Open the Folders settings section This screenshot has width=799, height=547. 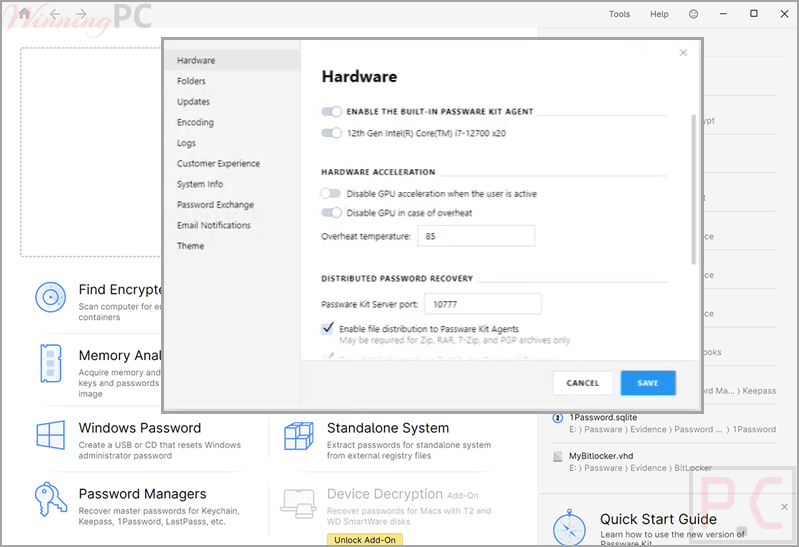pos(191,81)
